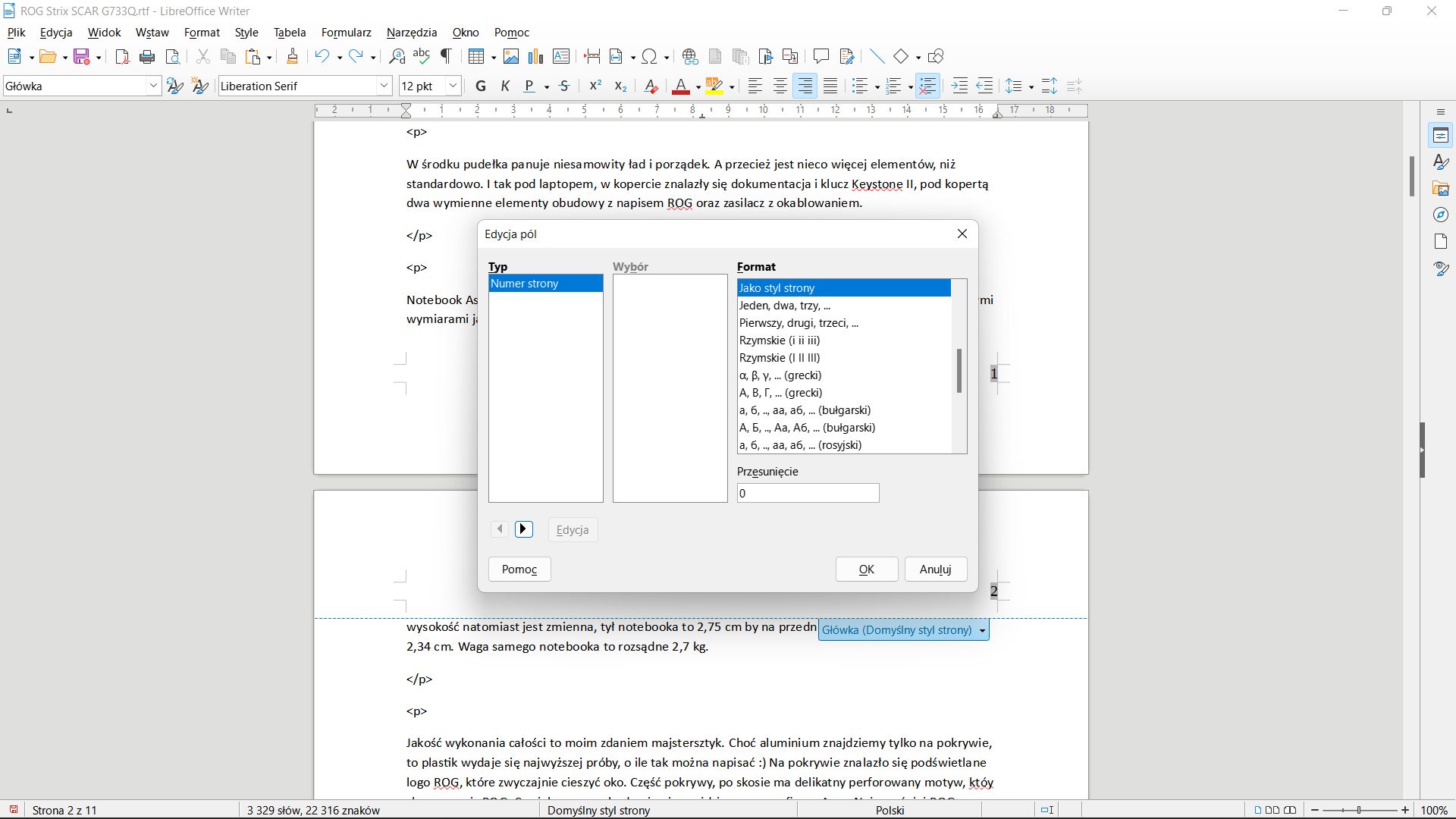The height and width of the screenshot is (819, 1456).
Task: Pick a font color from the swatch
Action: point(682,86)
